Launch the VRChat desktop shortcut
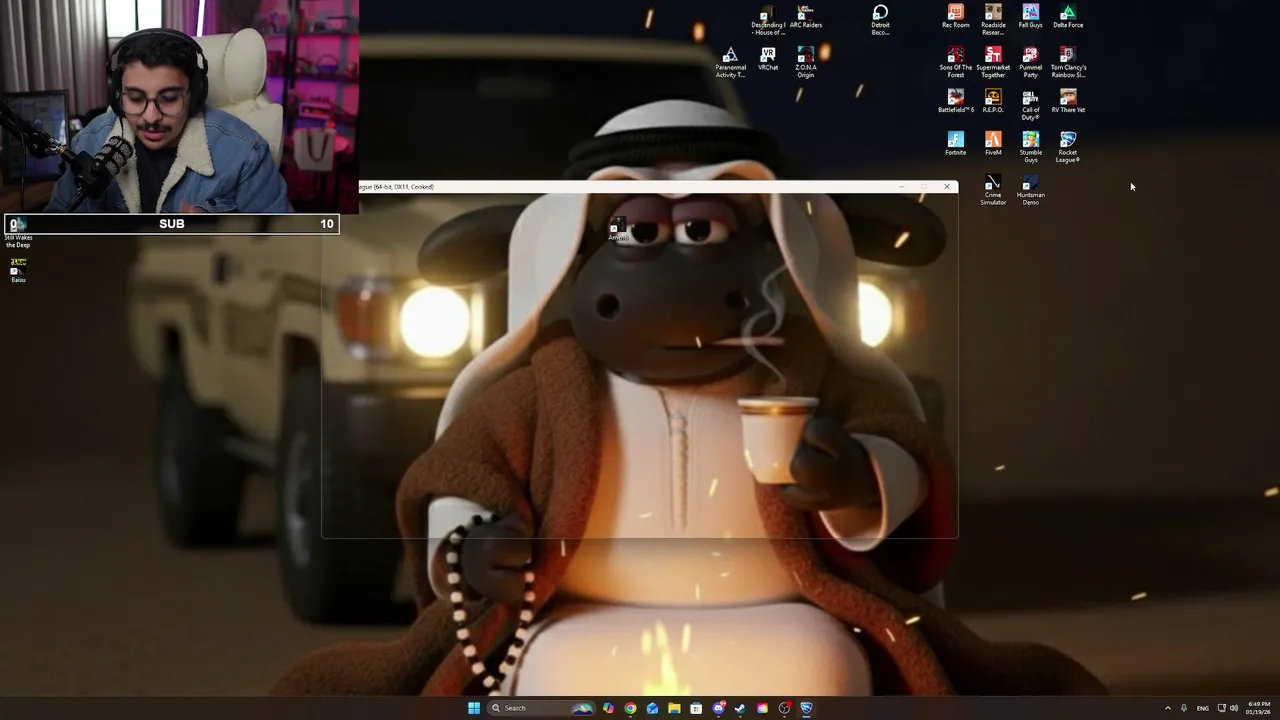The image size is (1280, 720). 768,59
